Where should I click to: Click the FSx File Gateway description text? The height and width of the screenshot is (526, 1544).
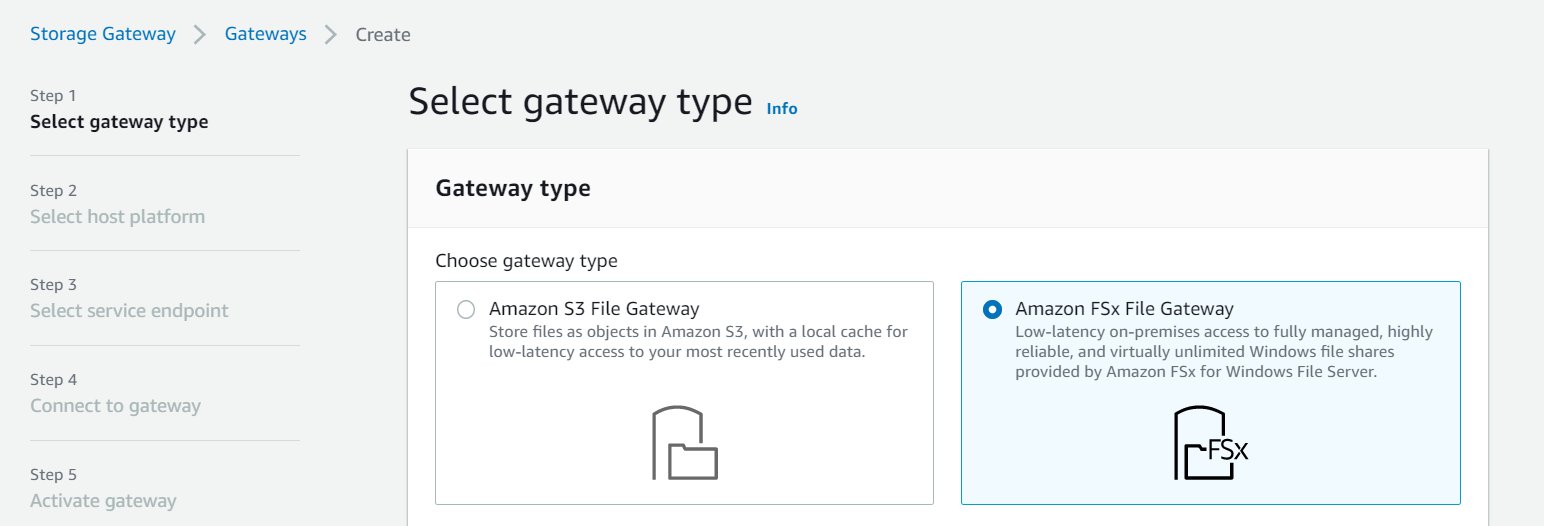click(1224, 352)
